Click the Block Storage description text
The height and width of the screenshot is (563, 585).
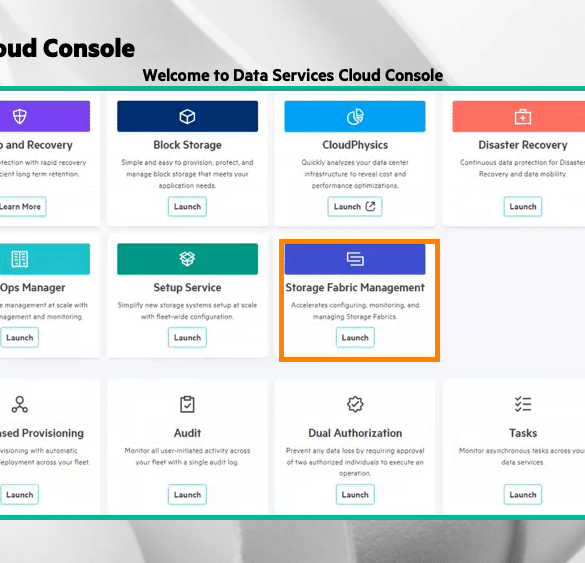coord(187,174)
